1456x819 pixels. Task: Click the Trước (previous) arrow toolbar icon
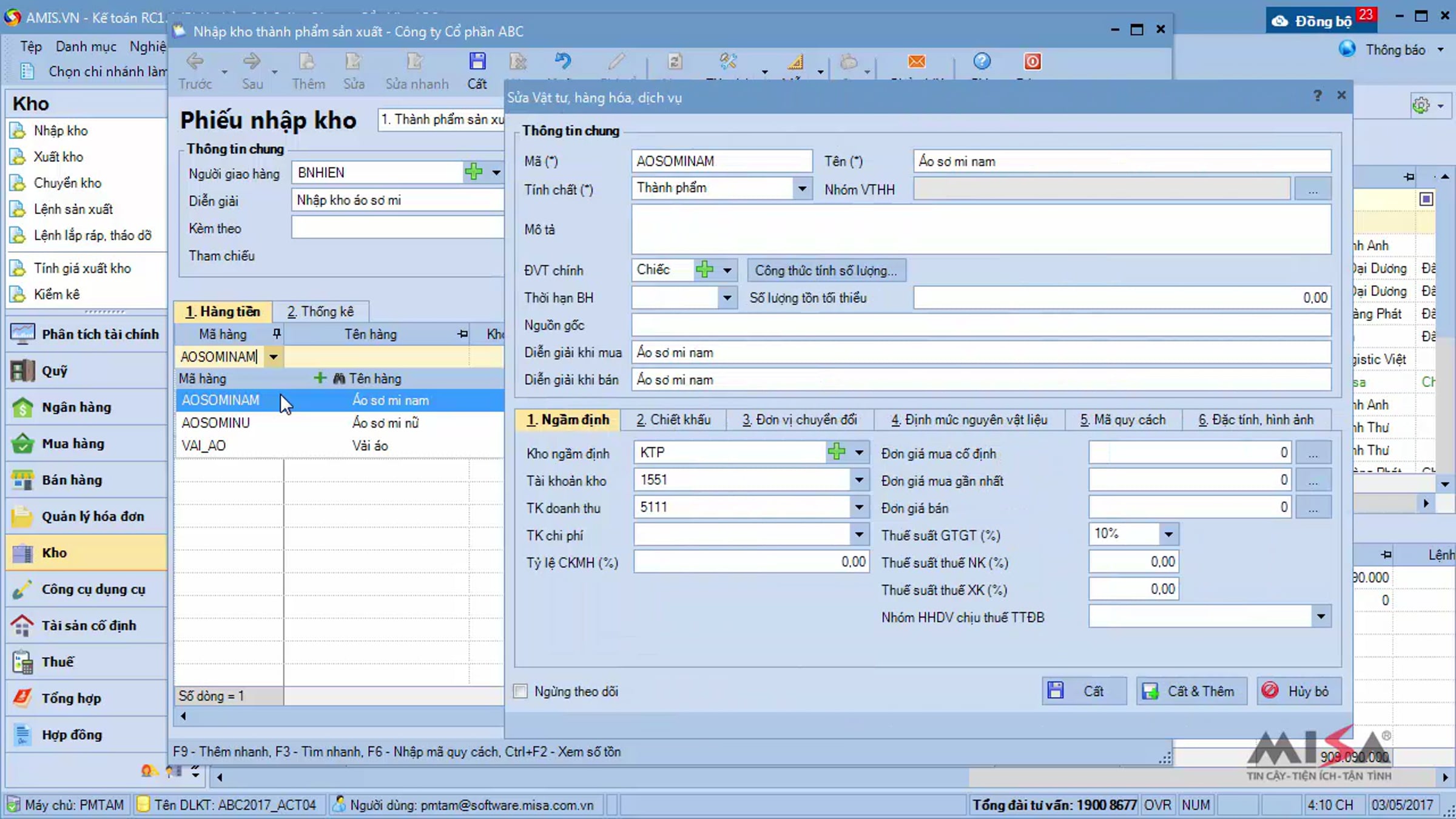(x=195, y=61)
